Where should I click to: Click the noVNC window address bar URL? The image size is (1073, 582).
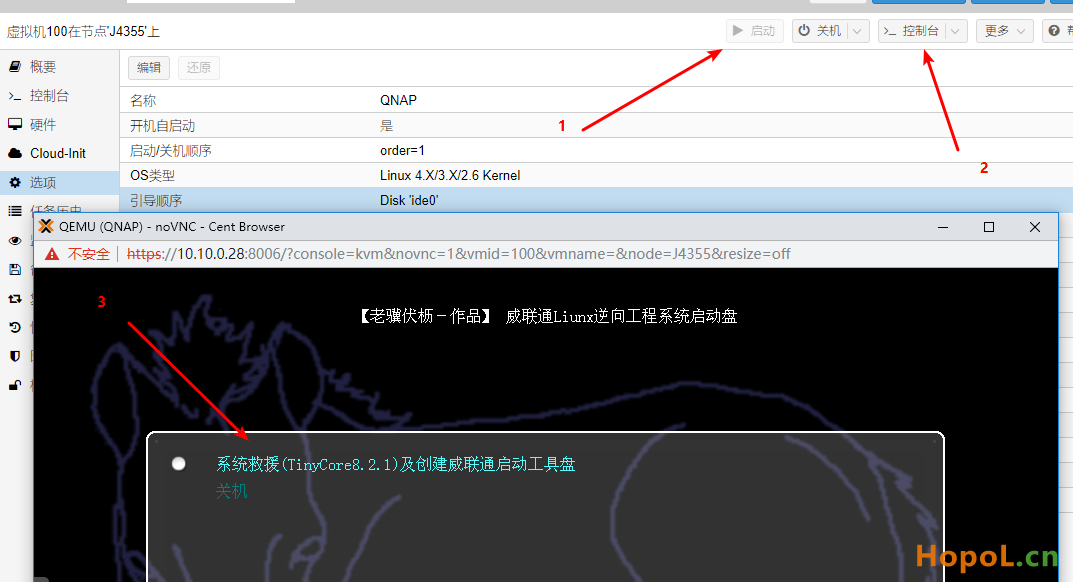(x=458, y=254)
